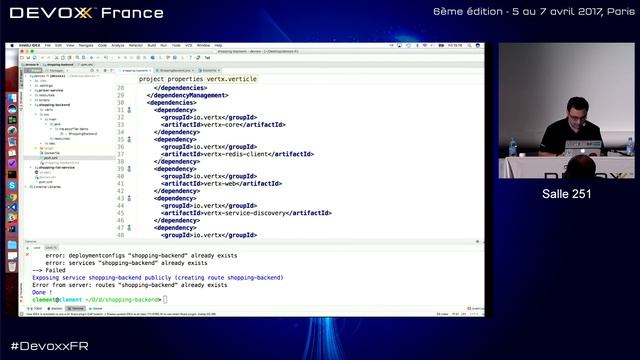Open Finder from the Dock

pos(12,97)
